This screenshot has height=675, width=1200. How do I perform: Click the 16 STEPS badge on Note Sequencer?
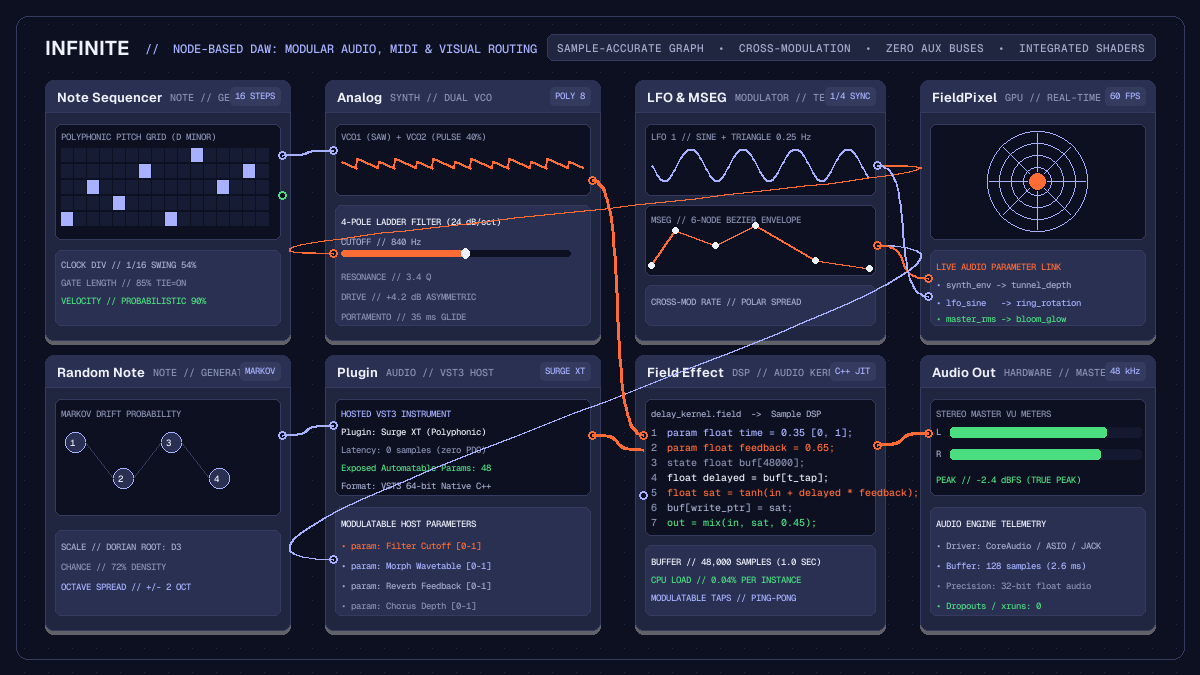[x=255, y=97]
